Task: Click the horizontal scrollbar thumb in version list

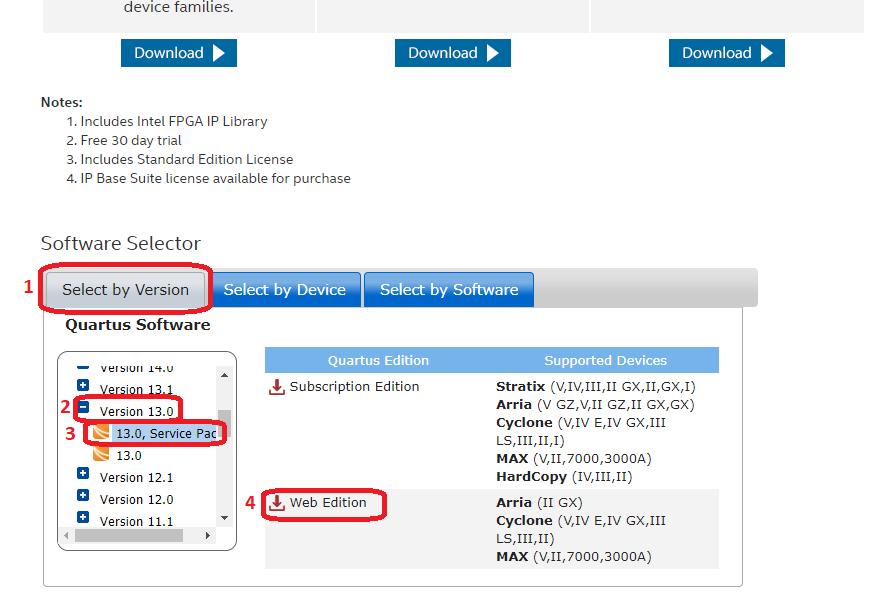Action: coord(129,536)
